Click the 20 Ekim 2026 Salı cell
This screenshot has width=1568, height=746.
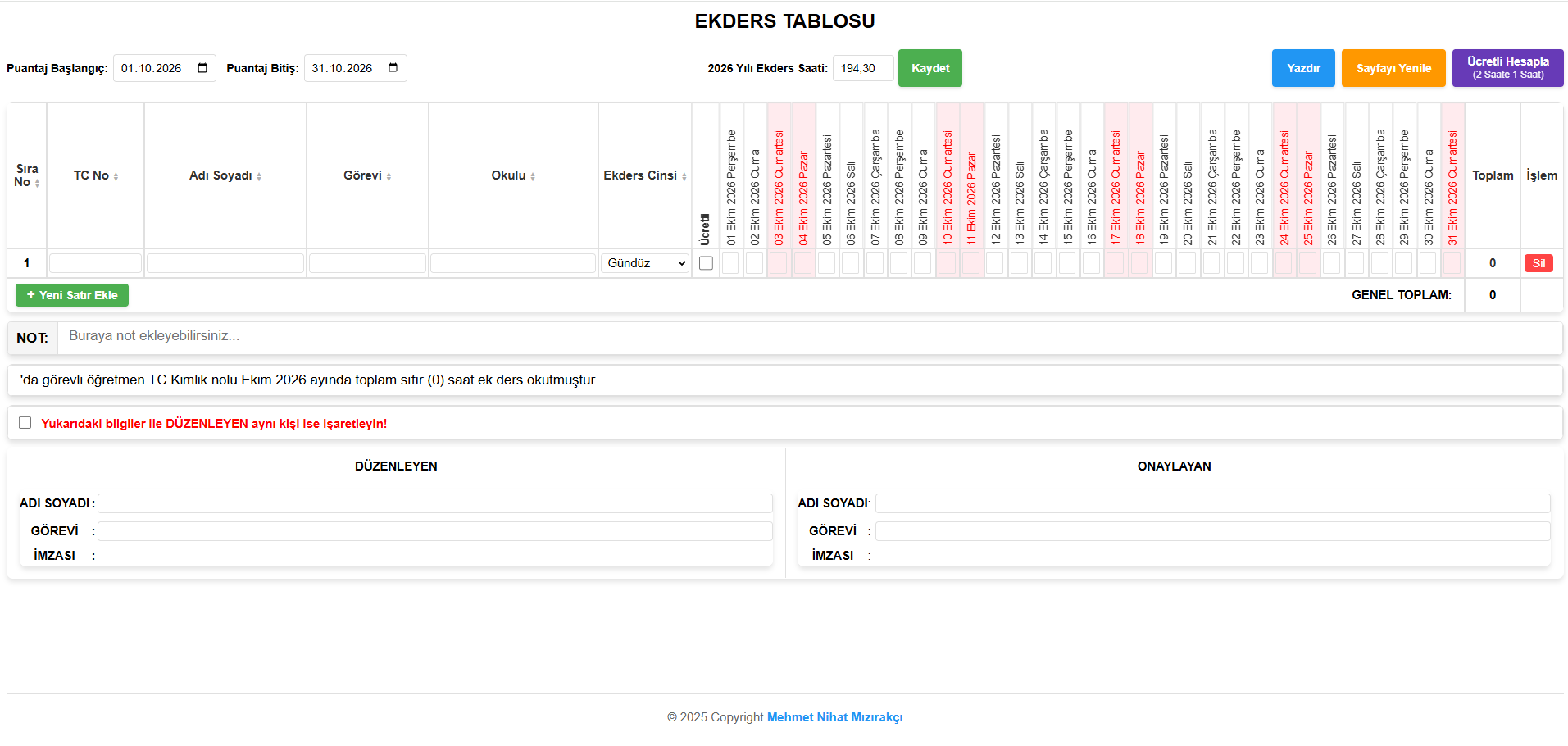tap(1187, 263)
